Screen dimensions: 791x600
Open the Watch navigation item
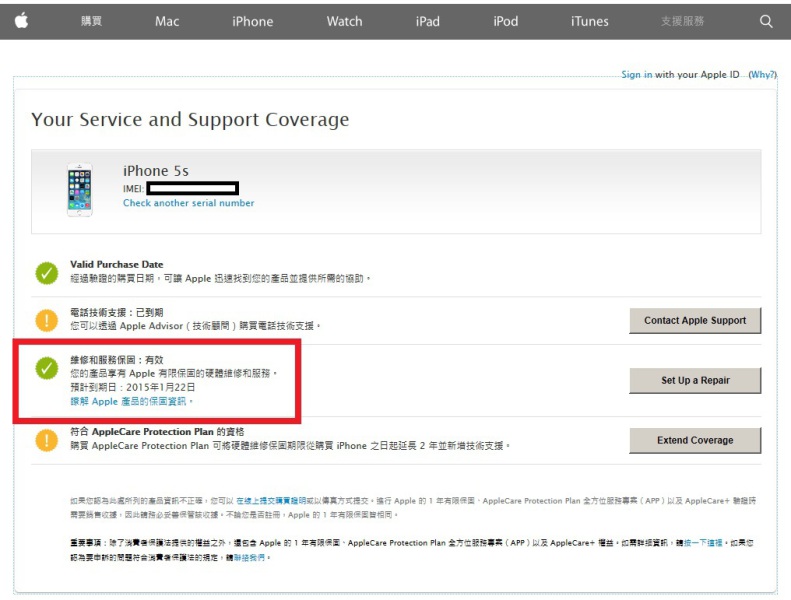345,21
